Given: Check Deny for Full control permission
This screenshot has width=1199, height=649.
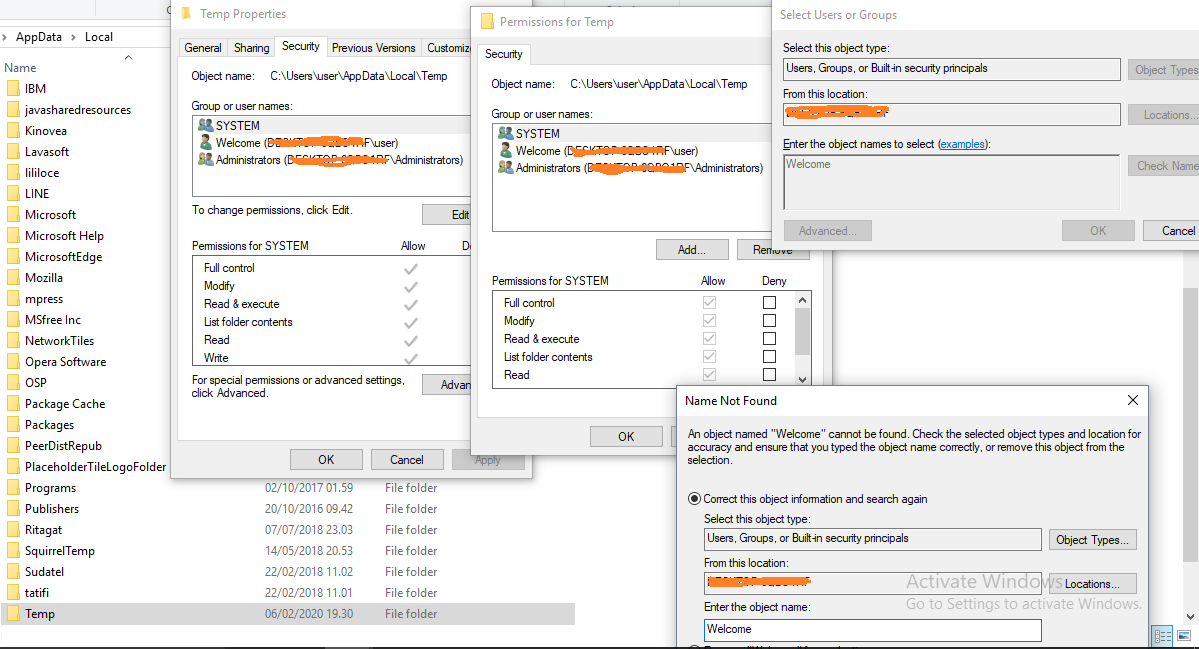Looking at the screenshot, I should [768, 303].
